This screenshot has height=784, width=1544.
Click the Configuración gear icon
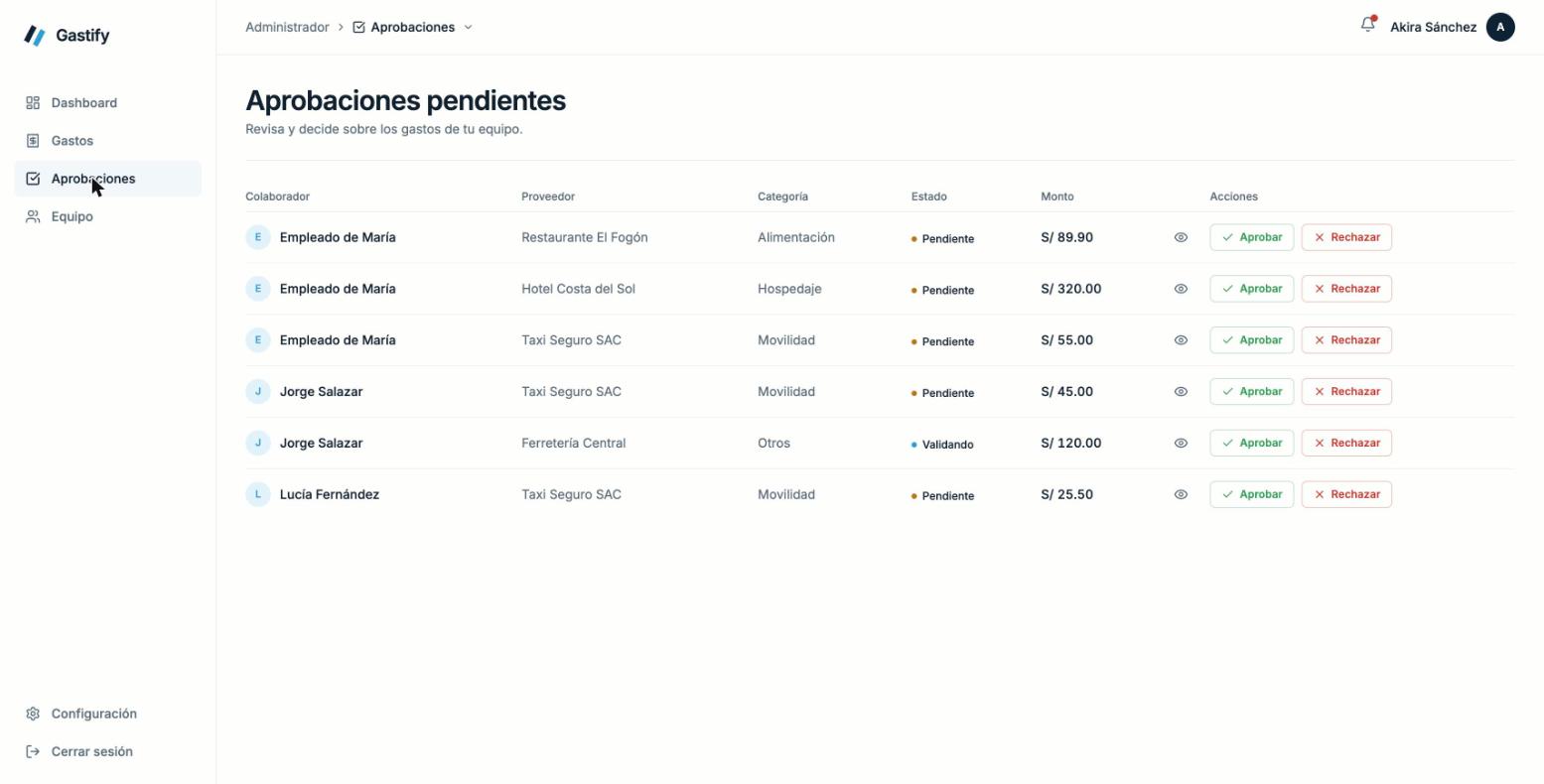[33, 714]
